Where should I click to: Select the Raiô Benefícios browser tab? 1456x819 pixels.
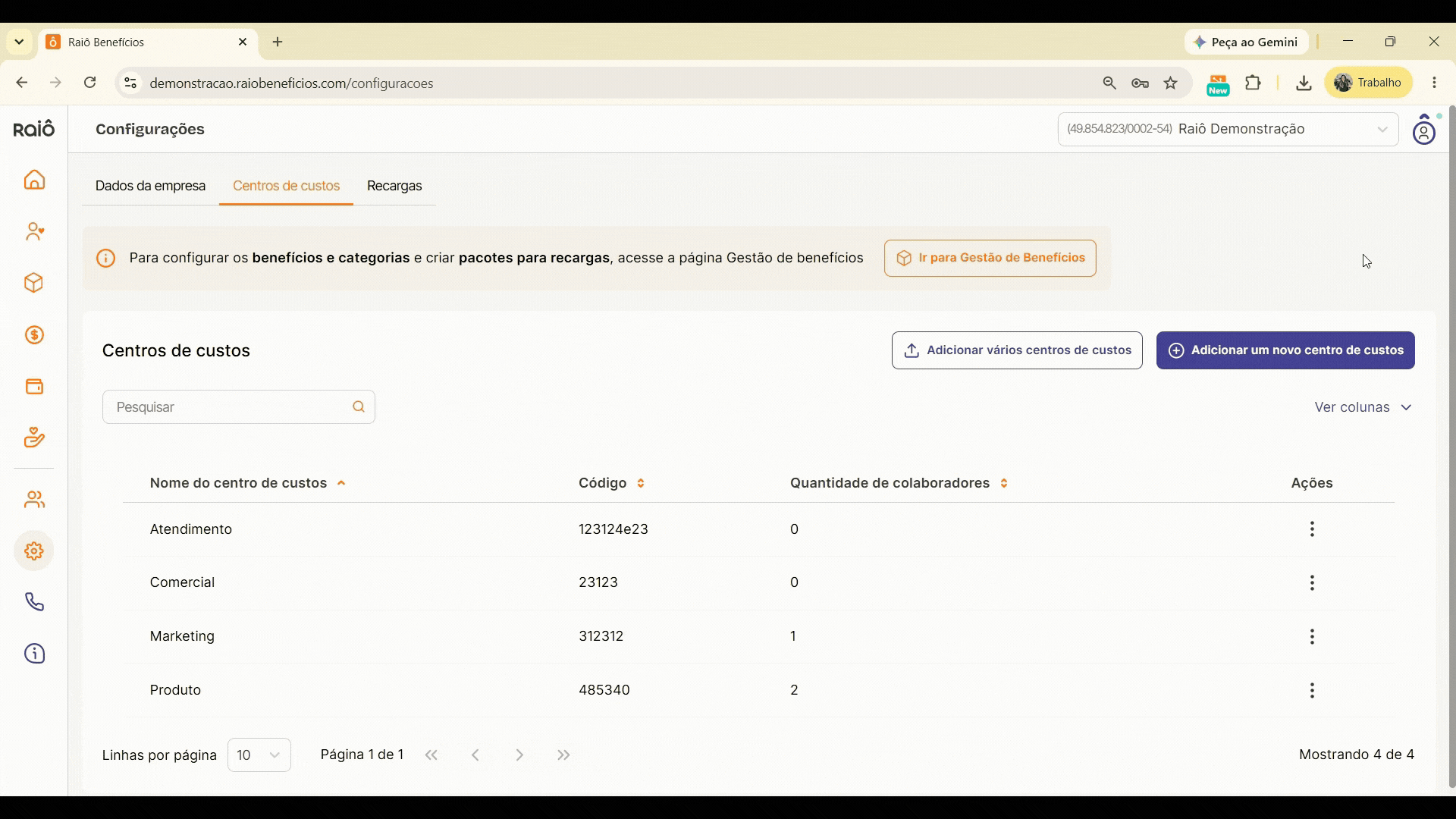coord(148,42)
